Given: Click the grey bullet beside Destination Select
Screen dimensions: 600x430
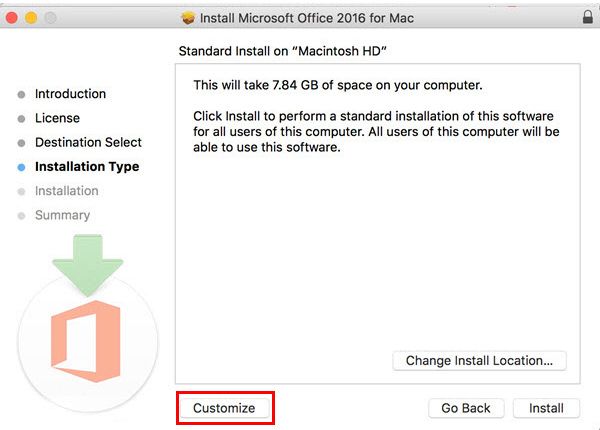Looking at the screenshot, I should [x=21, y=143].
